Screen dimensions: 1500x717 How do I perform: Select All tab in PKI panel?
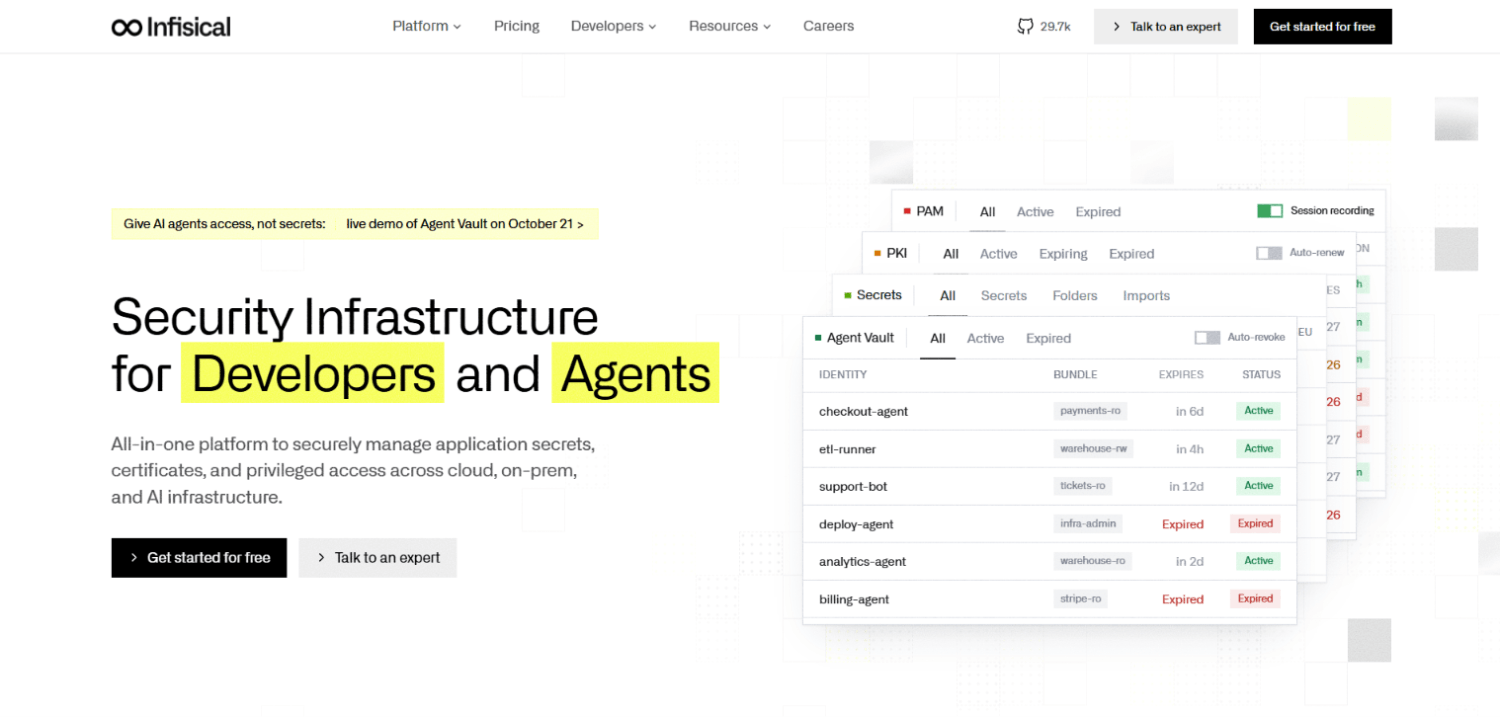pyautogui.click(x=951, y=254)
